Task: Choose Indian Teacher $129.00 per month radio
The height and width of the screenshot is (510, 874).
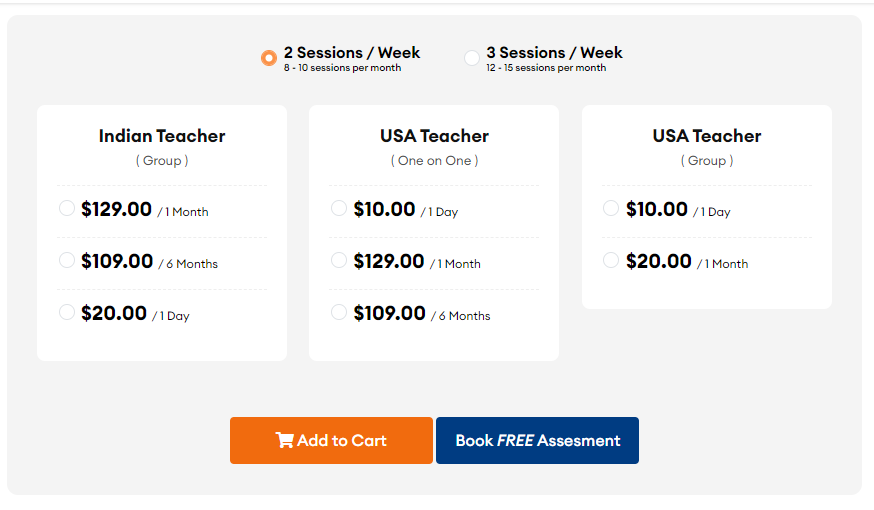Action: 67,208
